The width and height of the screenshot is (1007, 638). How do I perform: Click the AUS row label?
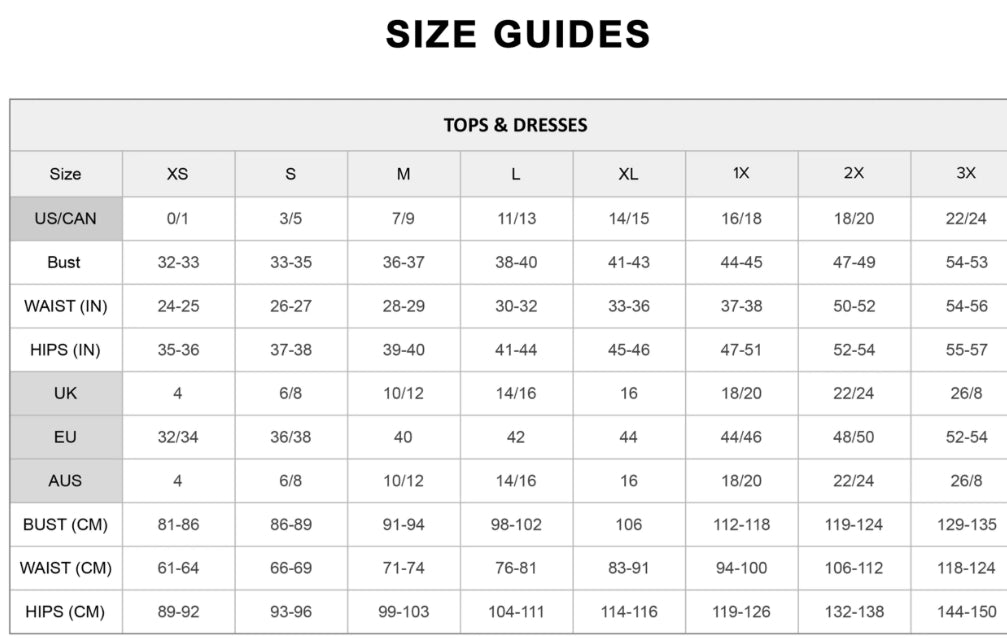(x=65, y=481)
